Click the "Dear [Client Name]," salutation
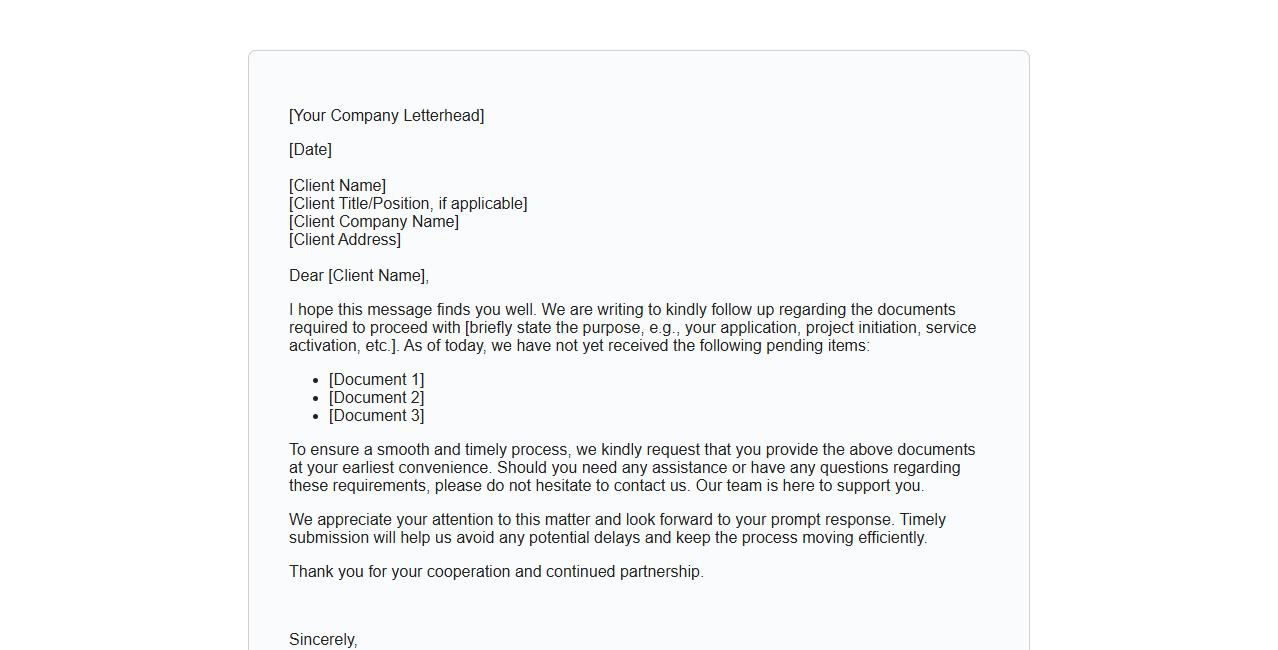This screenshot has height=650, width=1278. click(x=359, y=276)
